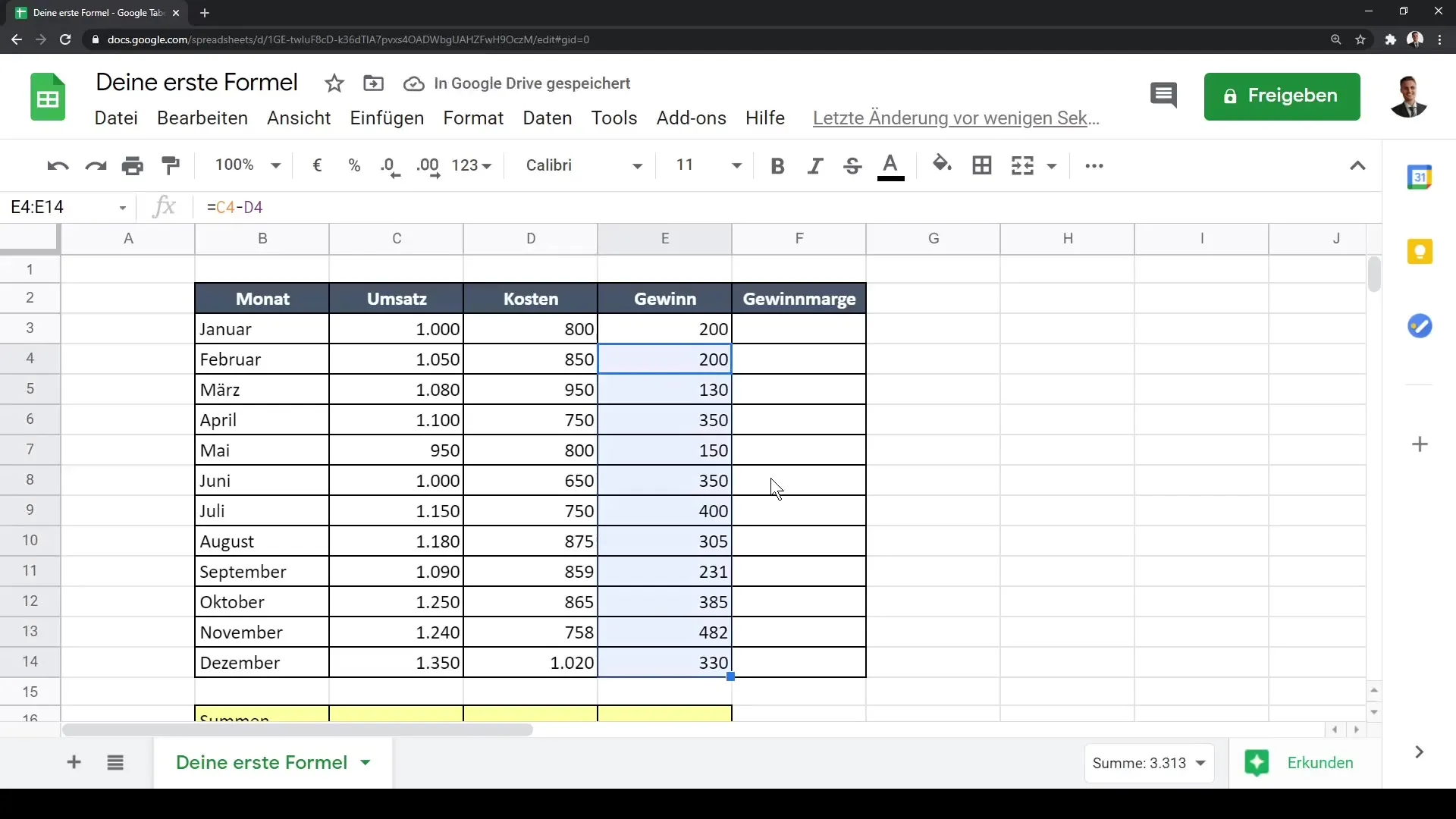1456x819 pixels.
Task: Bookmark the page with star
Action: tap(1360, 39)
